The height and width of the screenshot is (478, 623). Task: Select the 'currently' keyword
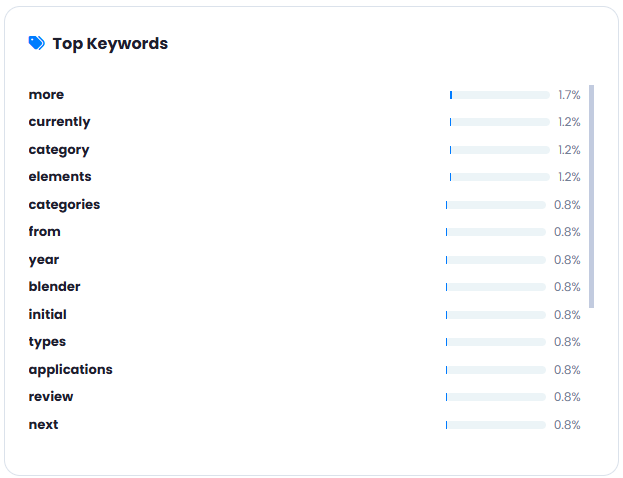tap(59, 122)
